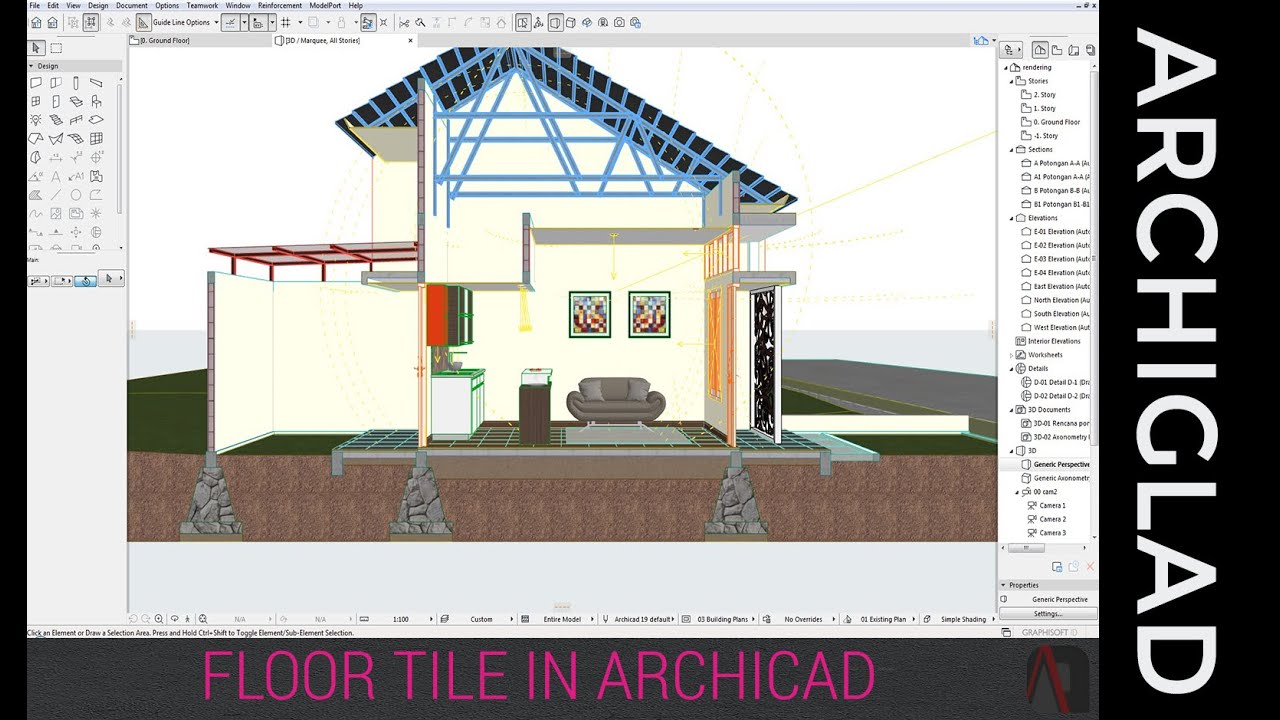Select the Beam tool
This screenshot has width=1280, height=720.
[x=96, y=82]
